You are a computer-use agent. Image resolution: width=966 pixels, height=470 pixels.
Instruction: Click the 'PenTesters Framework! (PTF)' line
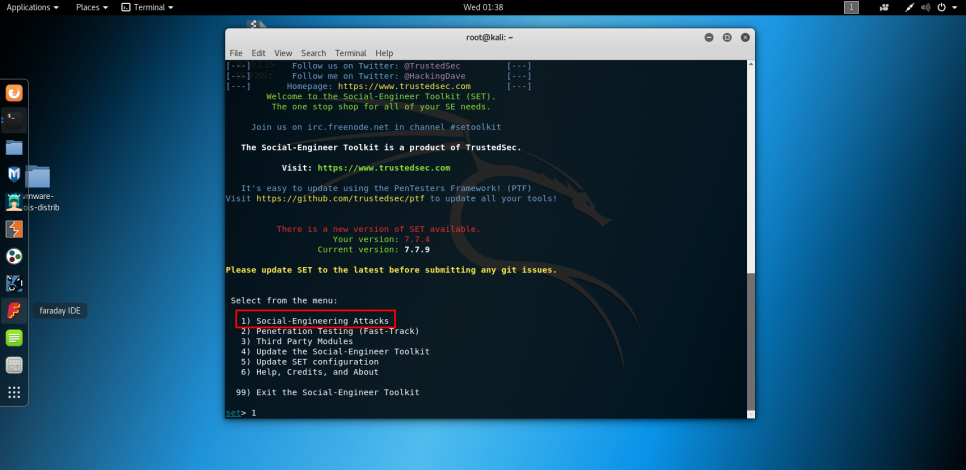[x=386, y=188]
